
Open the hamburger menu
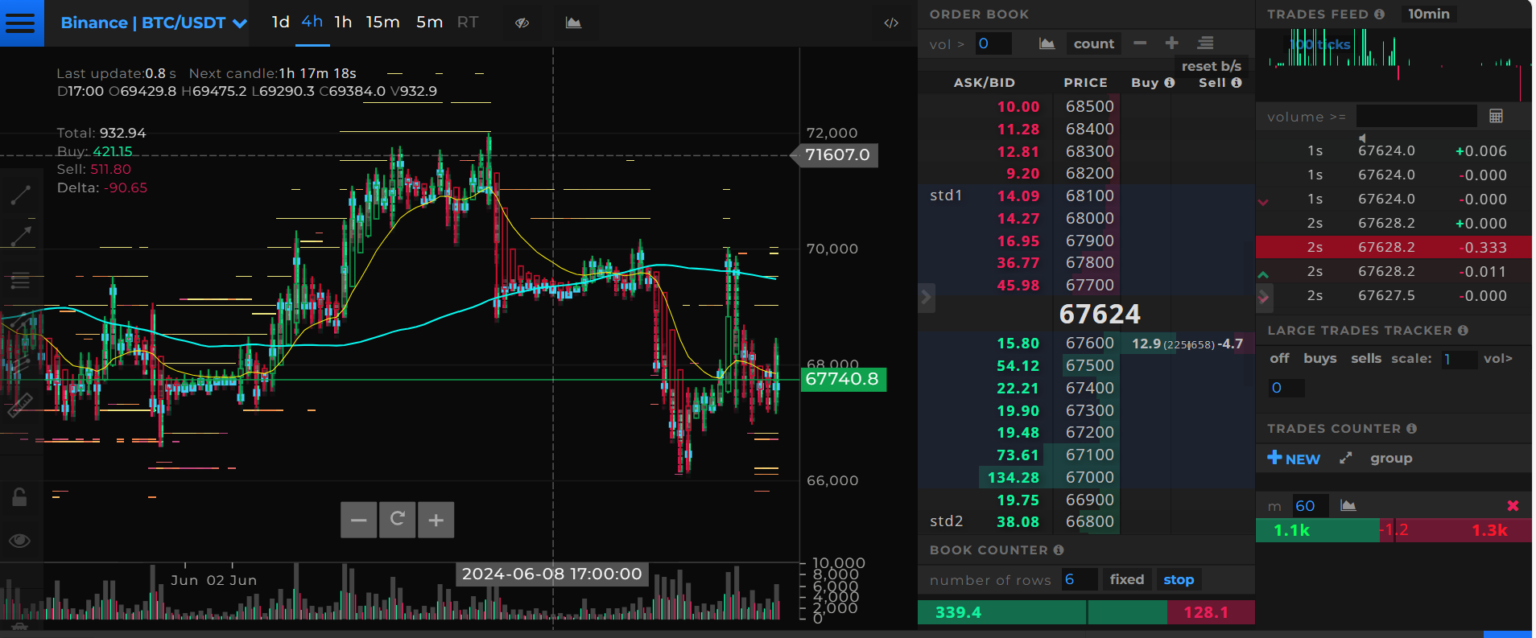tap(21, 22)
